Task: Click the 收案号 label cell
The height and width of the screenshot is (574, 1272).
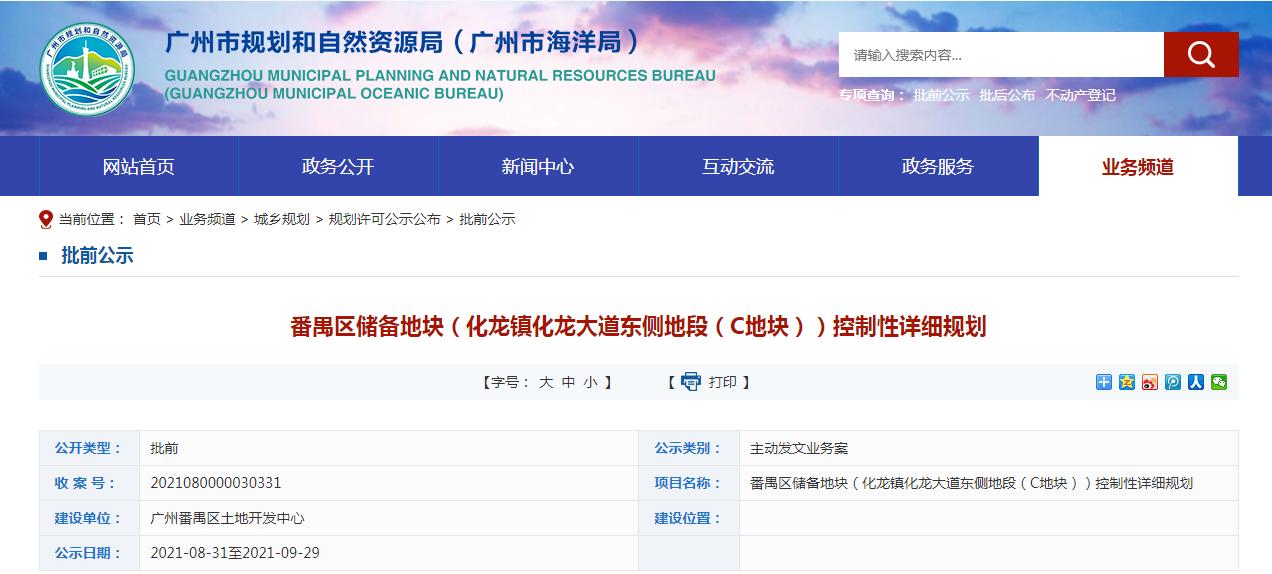Action: (89, 483)
